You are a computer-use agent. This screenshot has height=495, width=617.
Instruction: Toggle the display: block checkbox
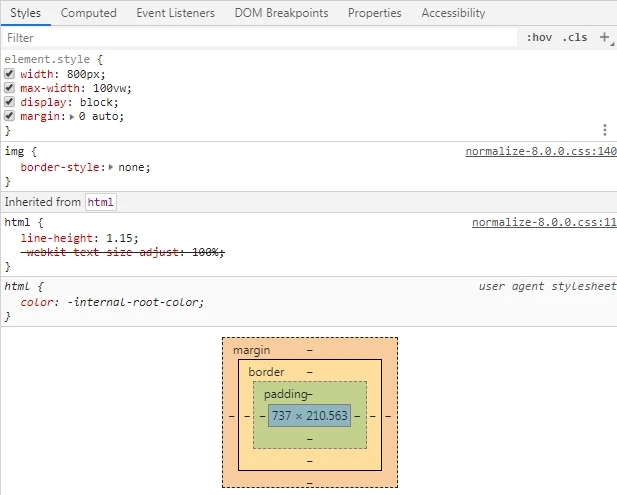pyautogui.click(x=10, y=102)
